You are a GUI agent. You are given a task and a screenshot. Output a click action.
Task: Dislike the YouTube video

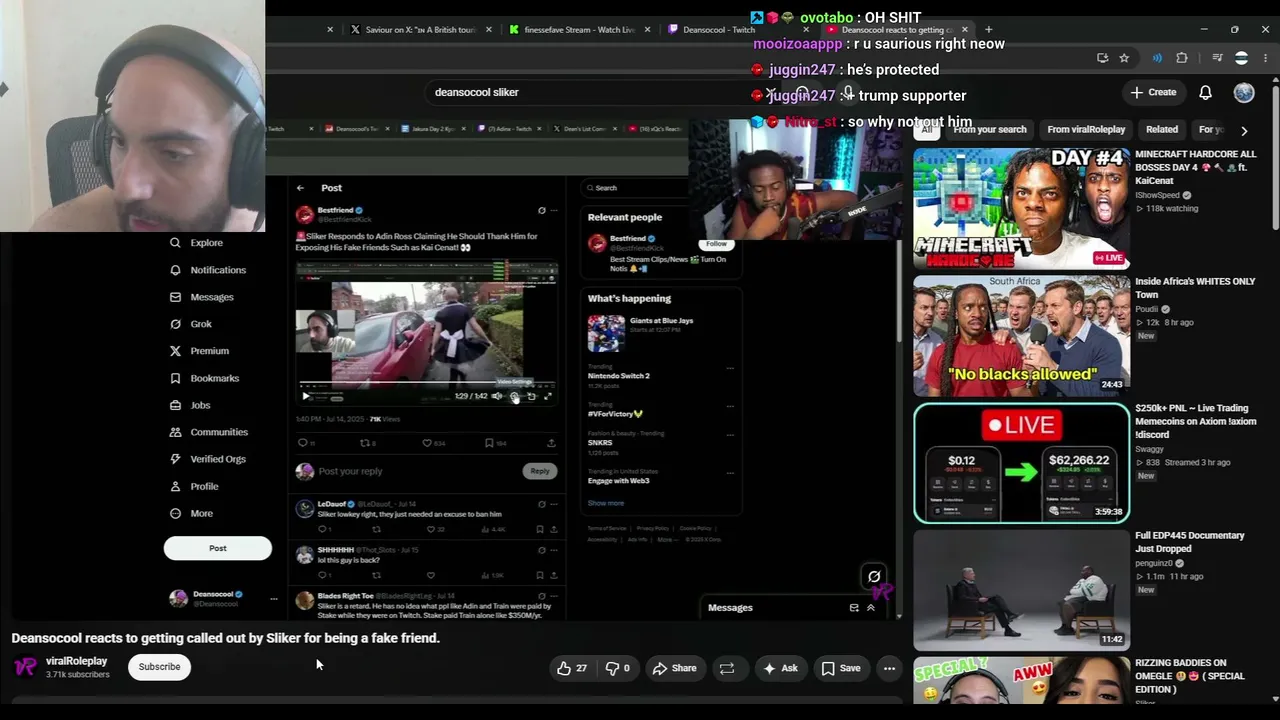[618, 668]
